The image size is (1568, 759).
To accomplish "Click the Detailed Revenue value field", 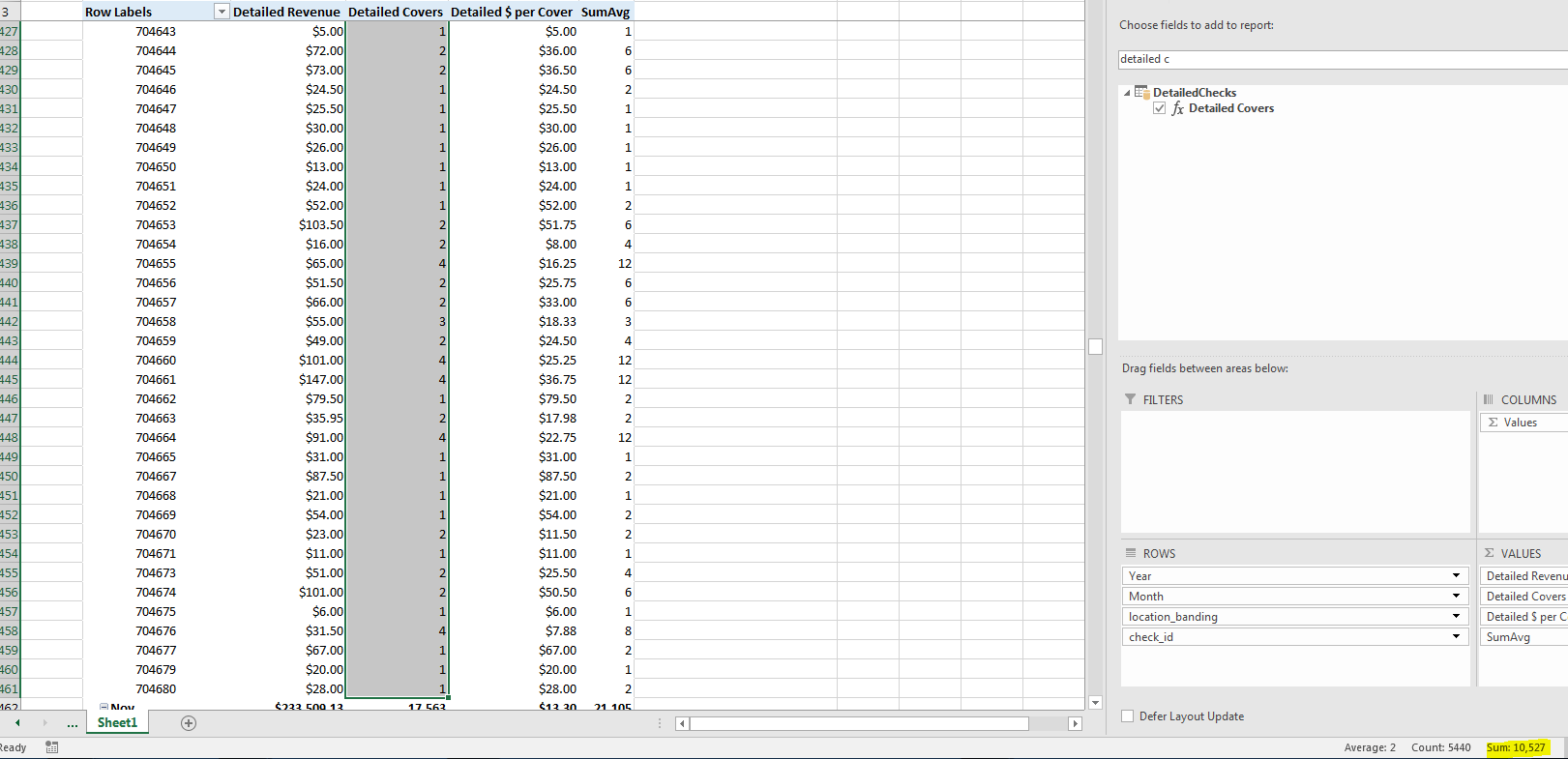I will [x=1524, y=576].
